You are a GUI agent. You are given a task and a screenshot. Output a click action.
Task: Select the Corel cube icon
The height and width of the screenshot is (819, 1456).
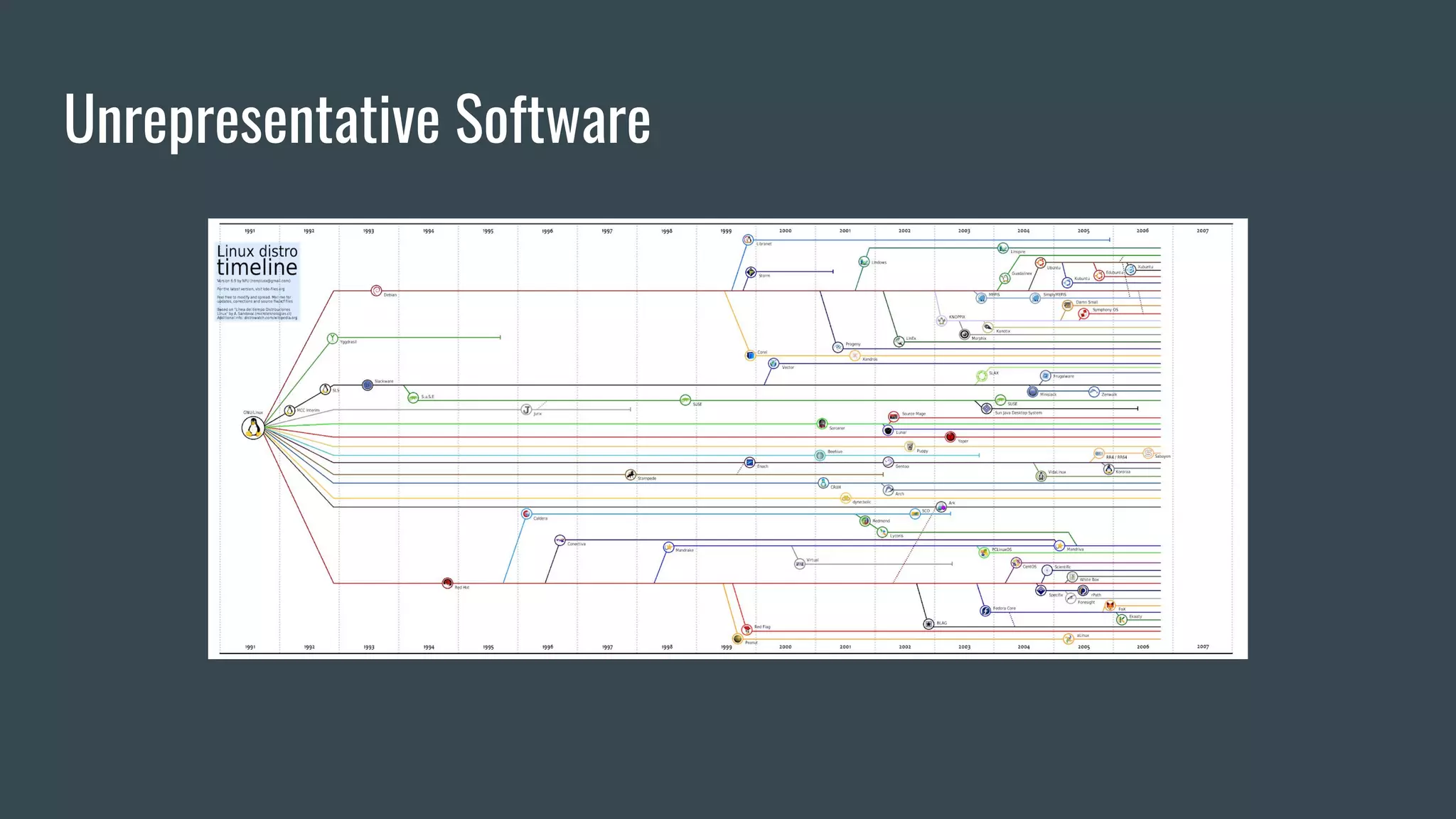coord(750,355)
